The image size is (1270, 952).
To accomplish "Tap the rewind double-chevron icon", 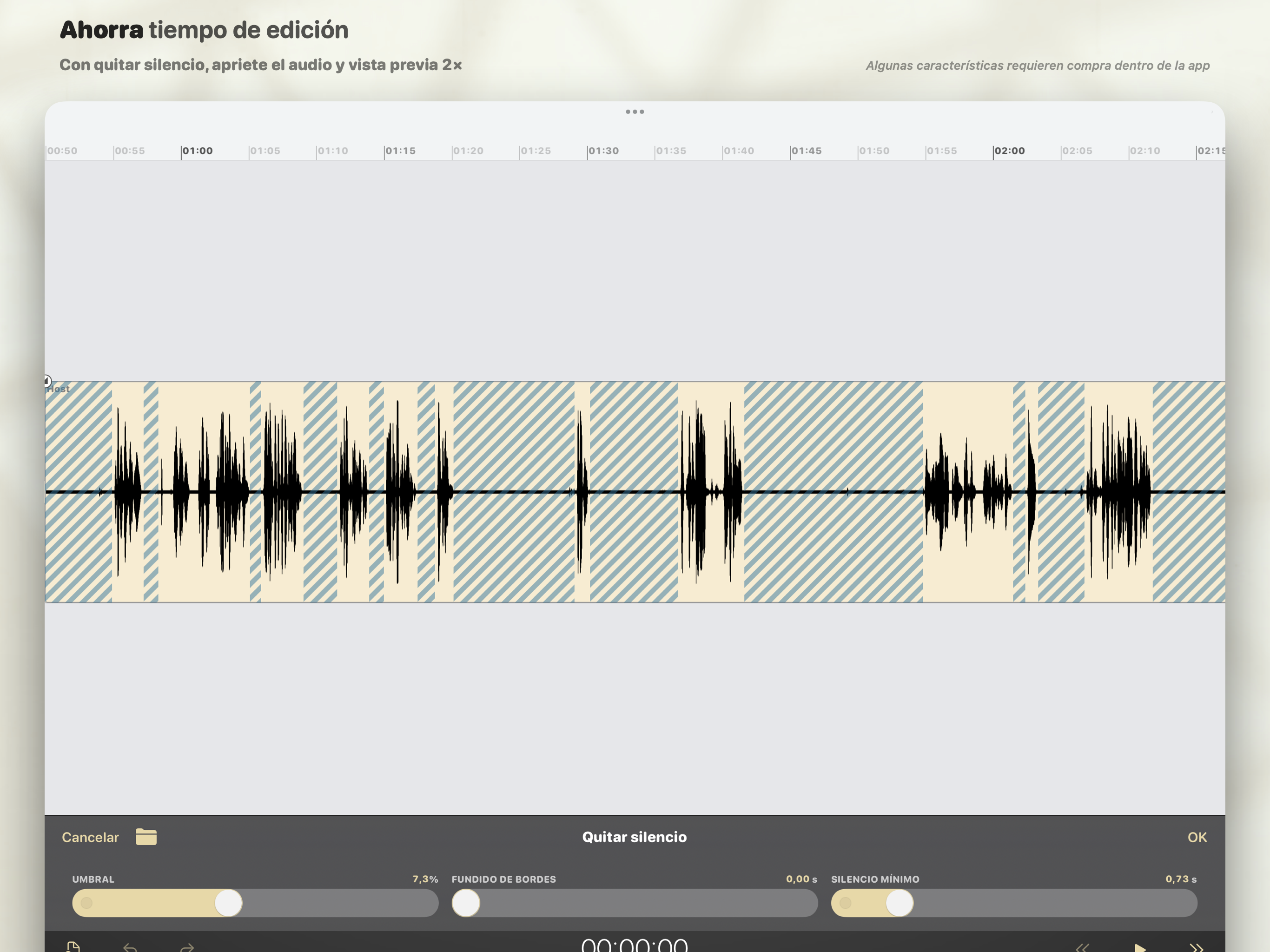I will point(1082,947).
